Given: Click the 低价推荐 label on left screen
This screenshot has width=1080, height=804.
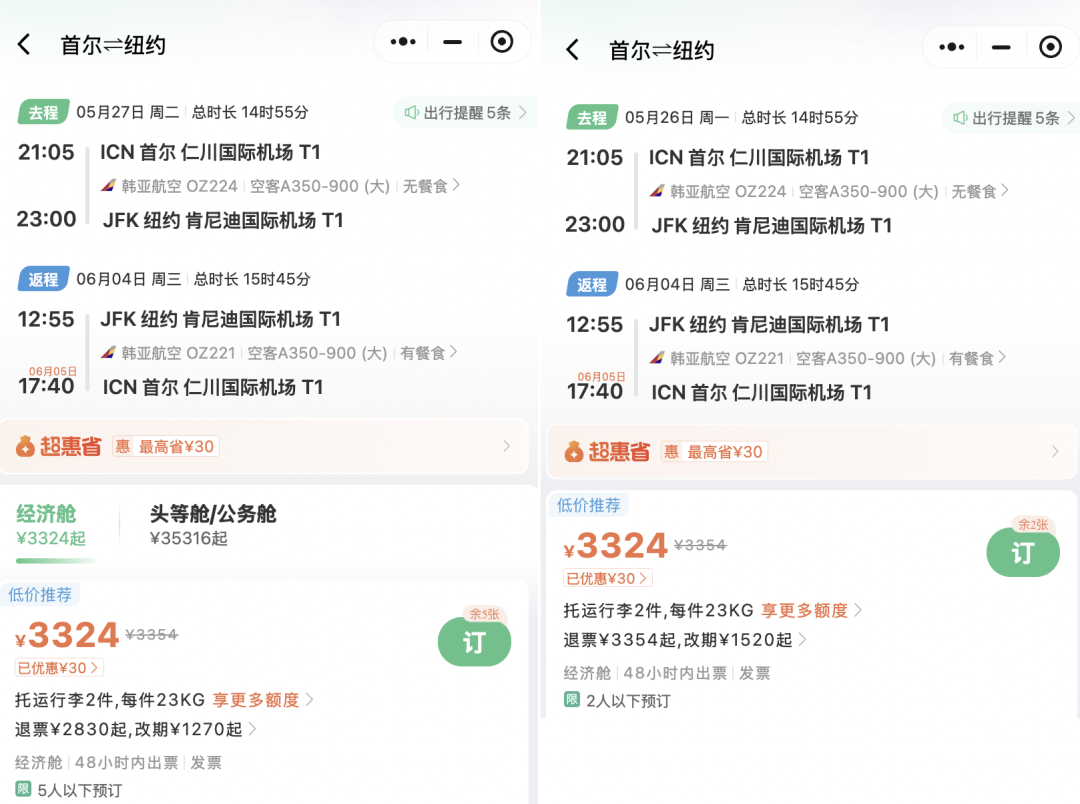Looking at the screenshot, I should click(x=40, y=595).
